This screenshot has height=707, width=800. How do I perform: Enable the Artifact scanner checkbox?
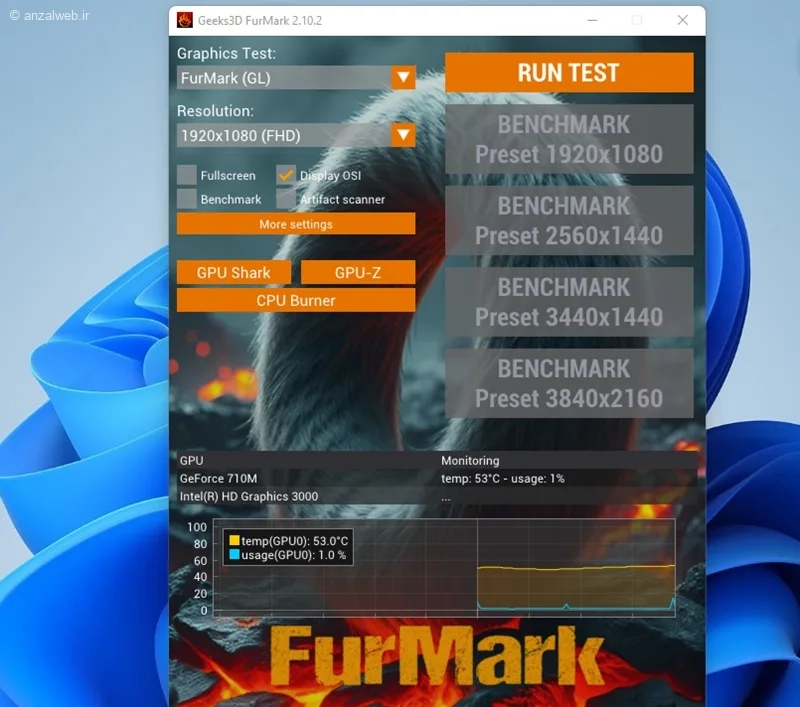point(286,199)
